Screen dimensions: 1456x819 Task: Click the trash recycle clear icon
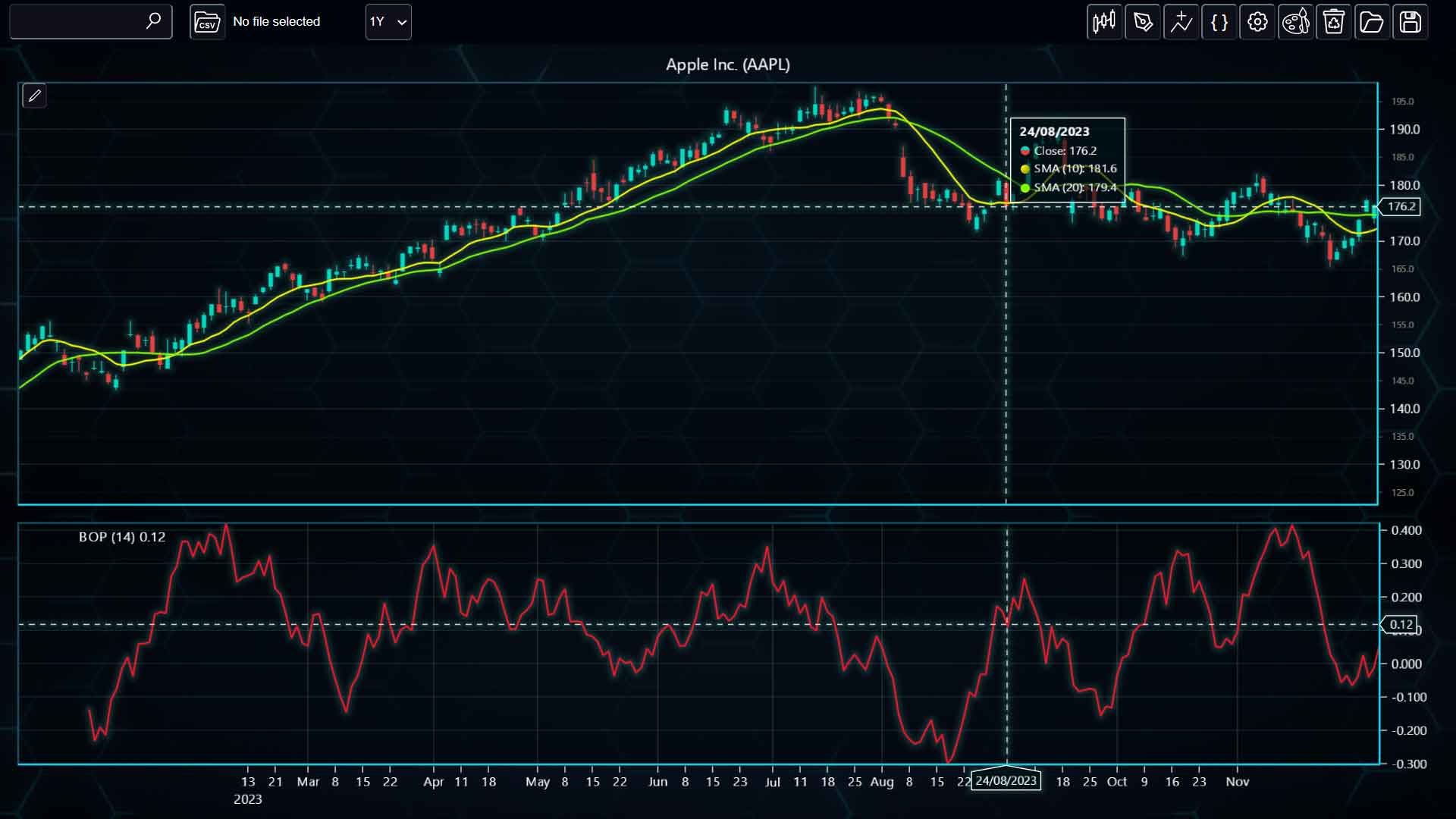(1334, 22)
